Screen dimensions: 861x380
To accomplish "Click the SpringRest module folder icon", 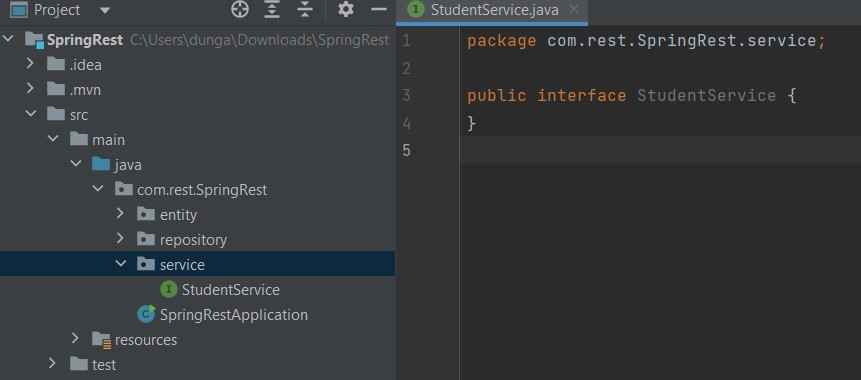I will pos(34,40).
